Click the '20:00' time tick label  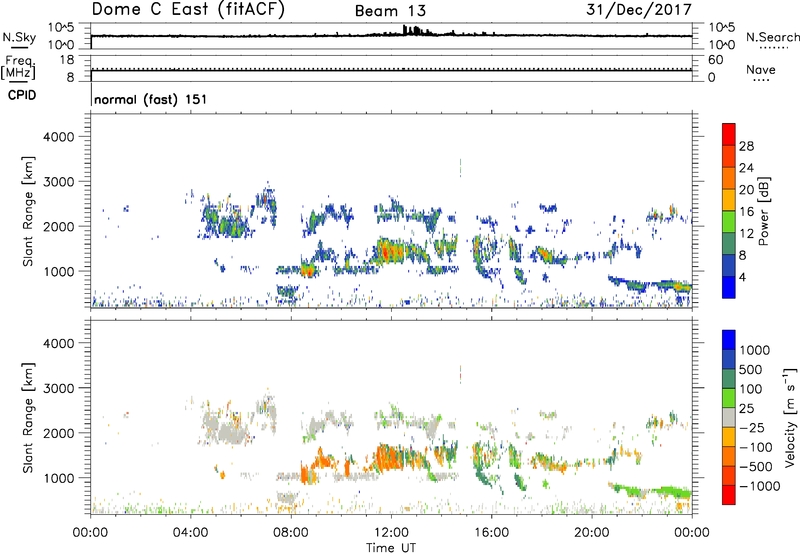591,533
